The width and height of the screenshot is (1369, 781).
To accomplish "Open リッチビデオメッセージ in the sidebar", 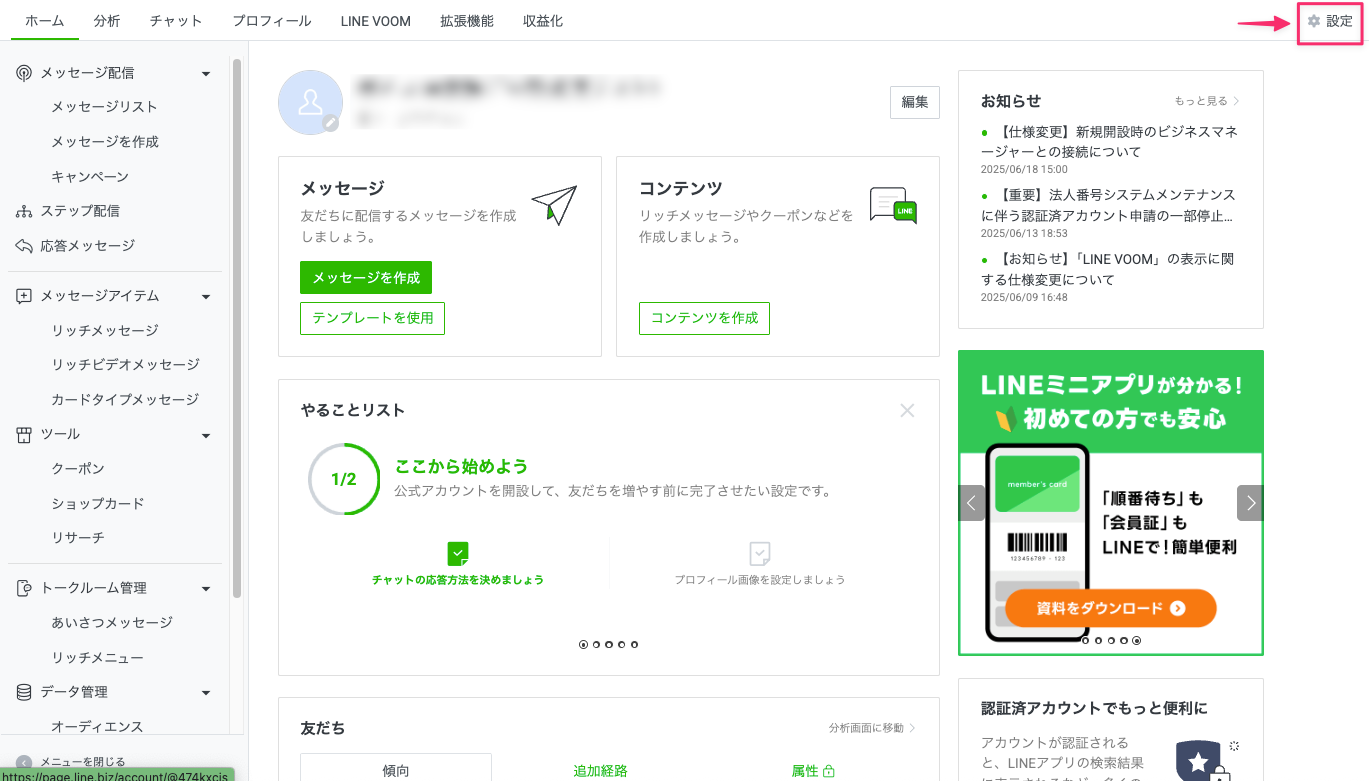I will pyautogui.click(x=126, y=365).
